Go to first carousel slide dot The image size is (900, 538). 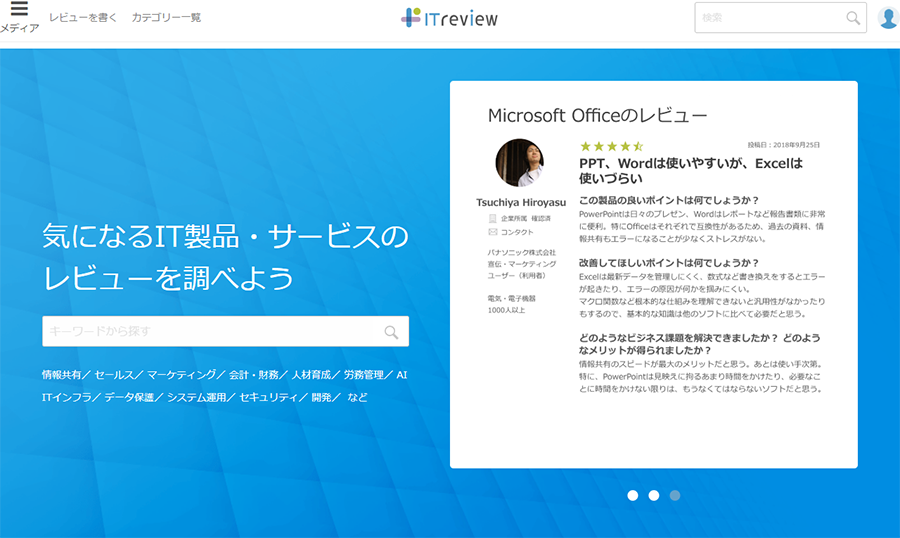(x=633, y=496)
